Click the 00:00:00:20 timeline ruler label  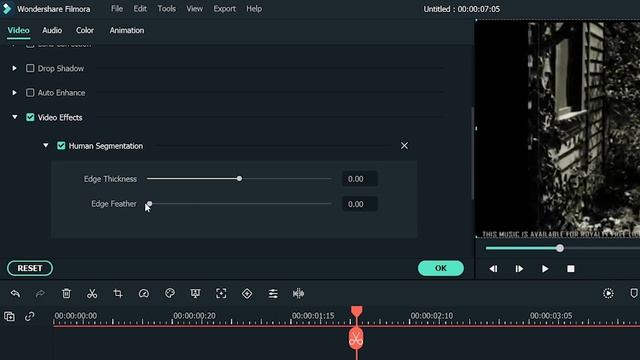pyautogui.click(x=194, y=316)
